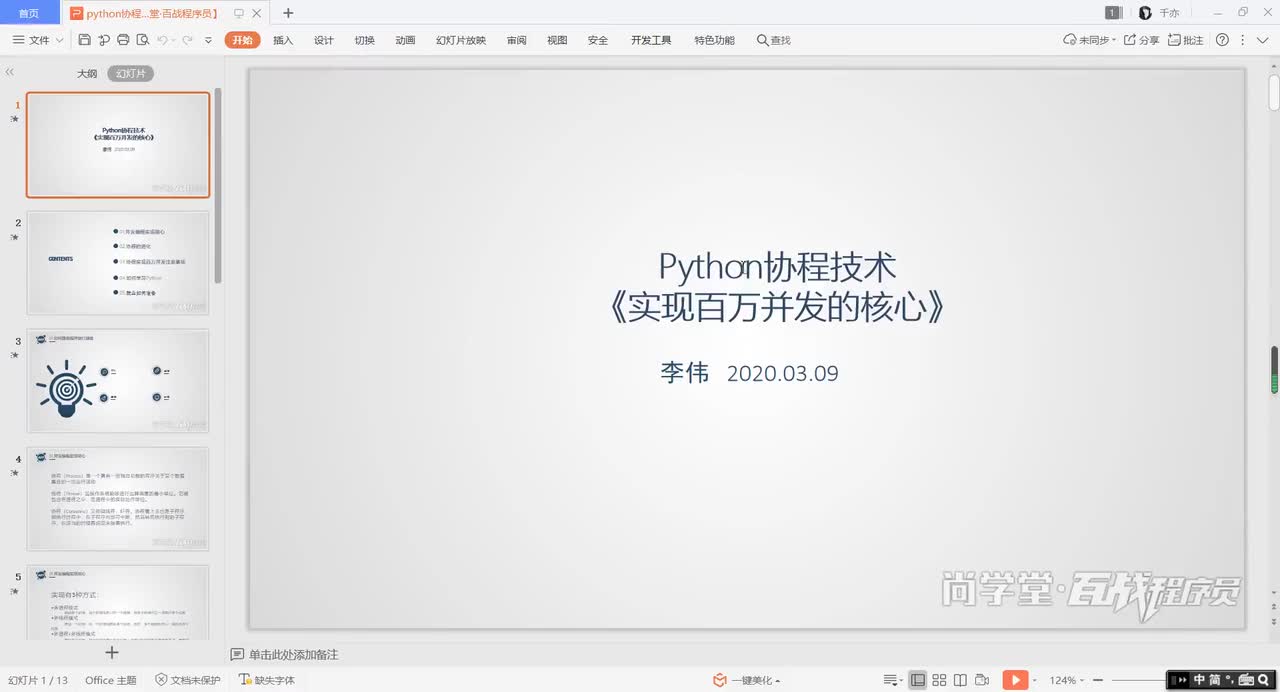Select slide 5 thumbnail
Image resolution: width=1280 pixels, height=692 pixels.
pyautogui.click(x=118, y=603)
